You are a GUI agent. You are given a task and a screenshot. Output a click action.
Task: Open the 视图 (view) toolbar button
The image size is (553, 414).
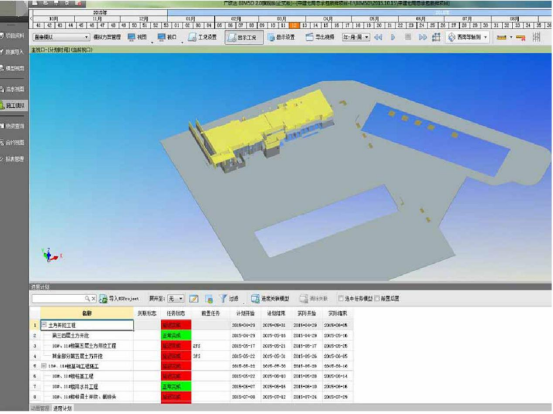[x=137, y=37]
